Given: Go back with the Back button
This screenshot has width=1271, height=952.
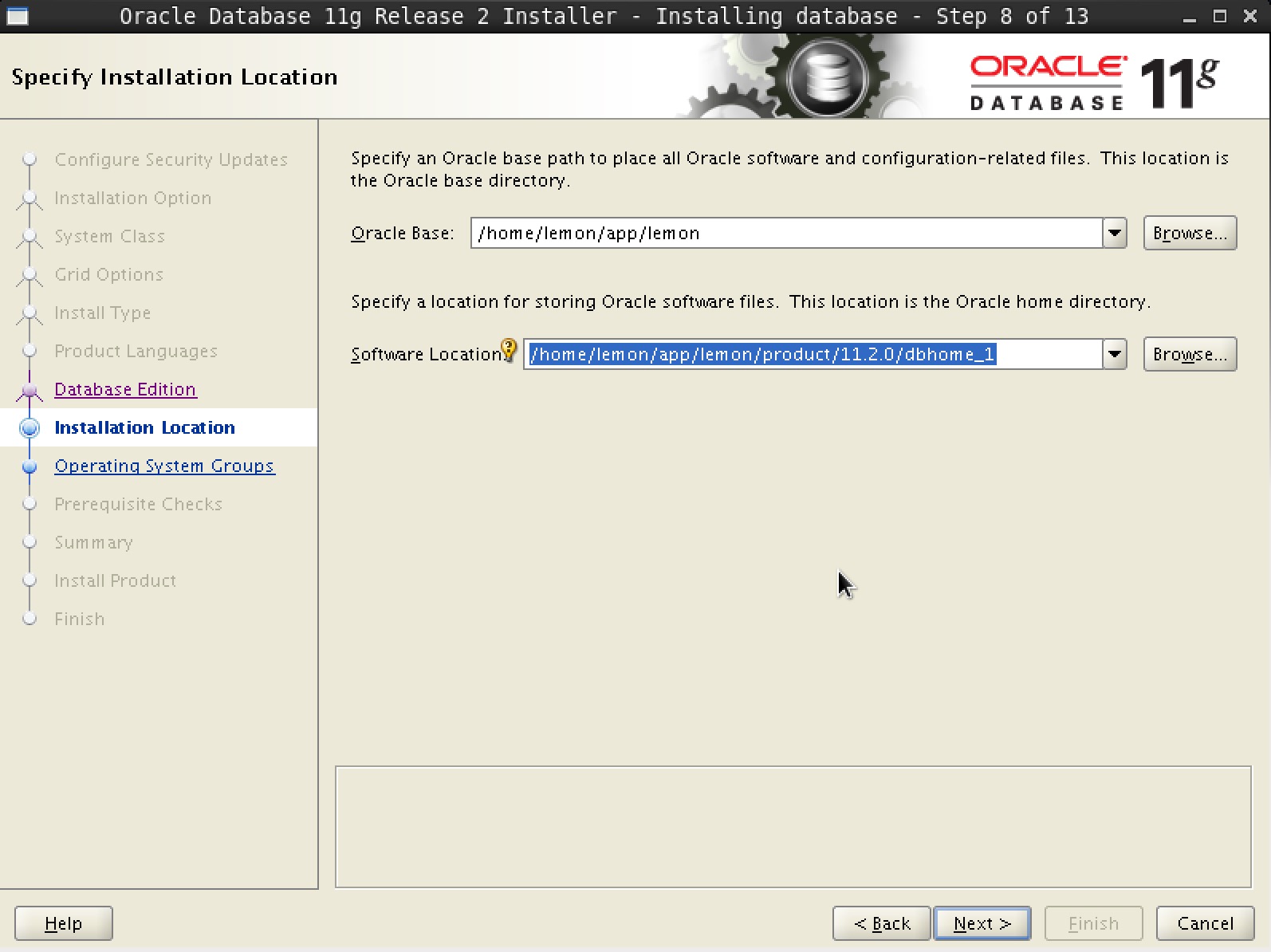Looking at the screenshot, I should pos(881,923).
